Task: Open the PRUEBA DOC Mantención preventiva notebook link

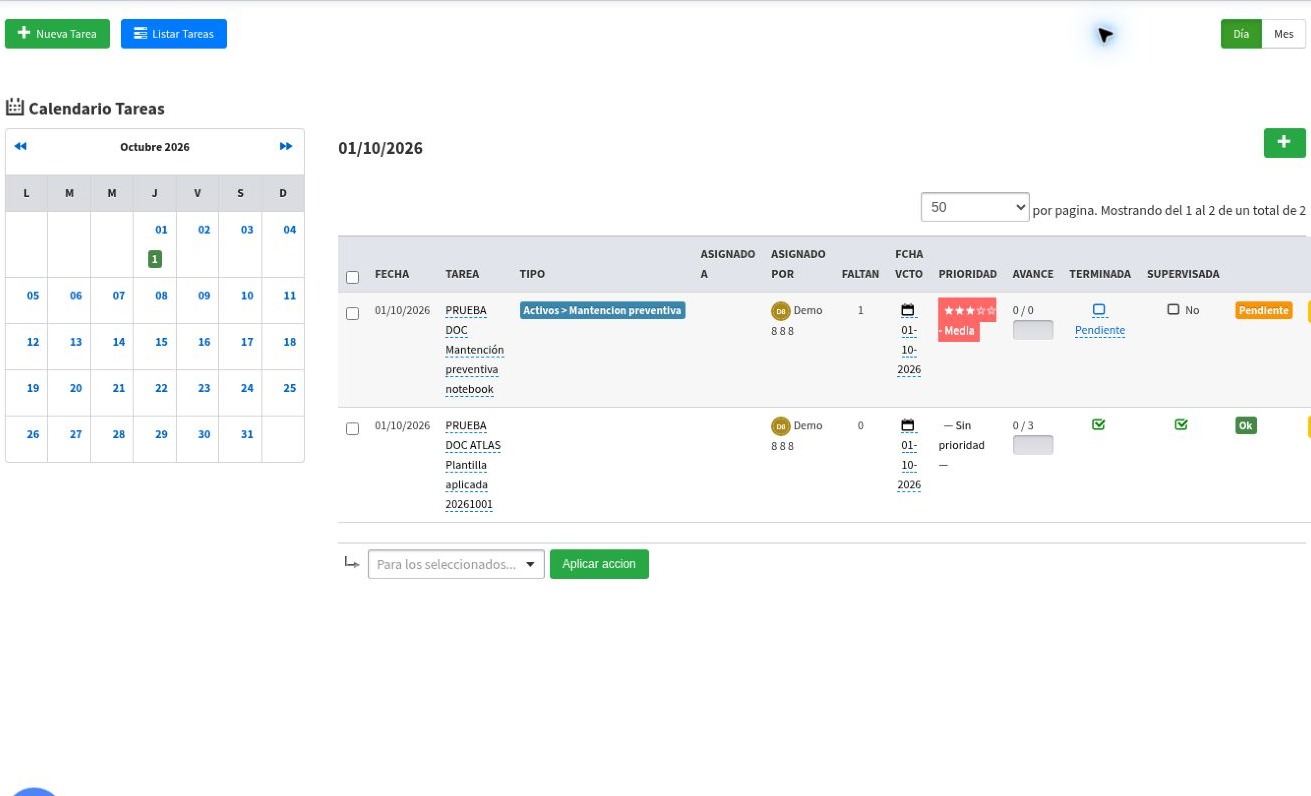Action: (x=475, y=350)
